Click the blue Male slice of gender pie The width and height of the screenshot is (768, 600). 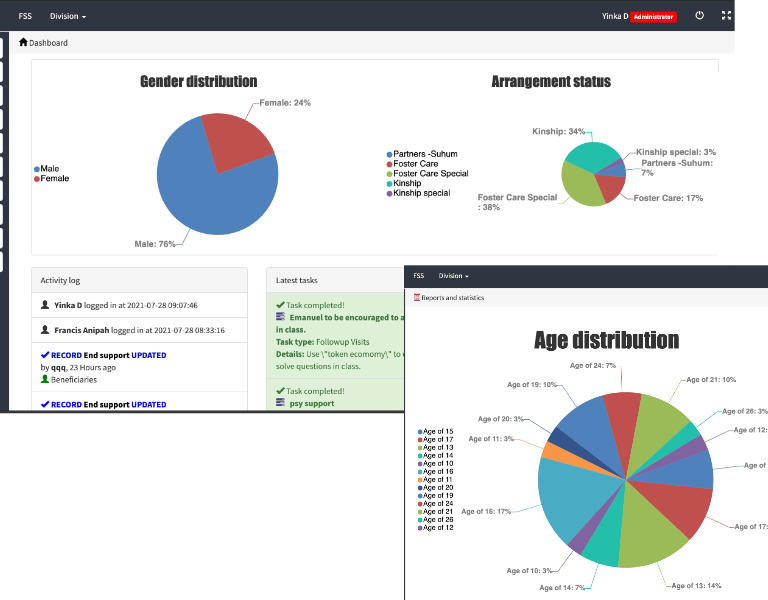click(211, 201)
